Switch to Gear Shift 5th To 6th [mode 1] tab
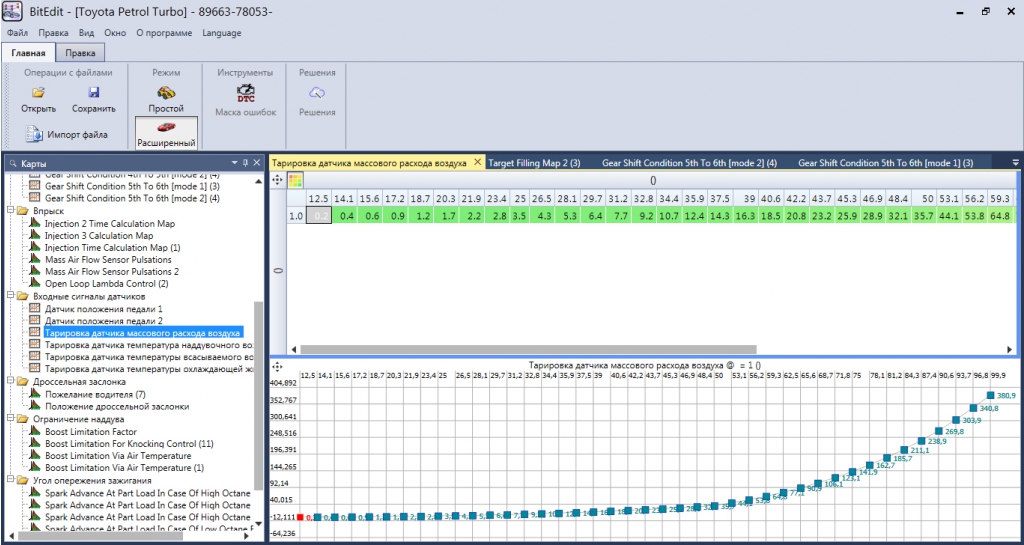The image size is (1024, 545). pos(886,163)
